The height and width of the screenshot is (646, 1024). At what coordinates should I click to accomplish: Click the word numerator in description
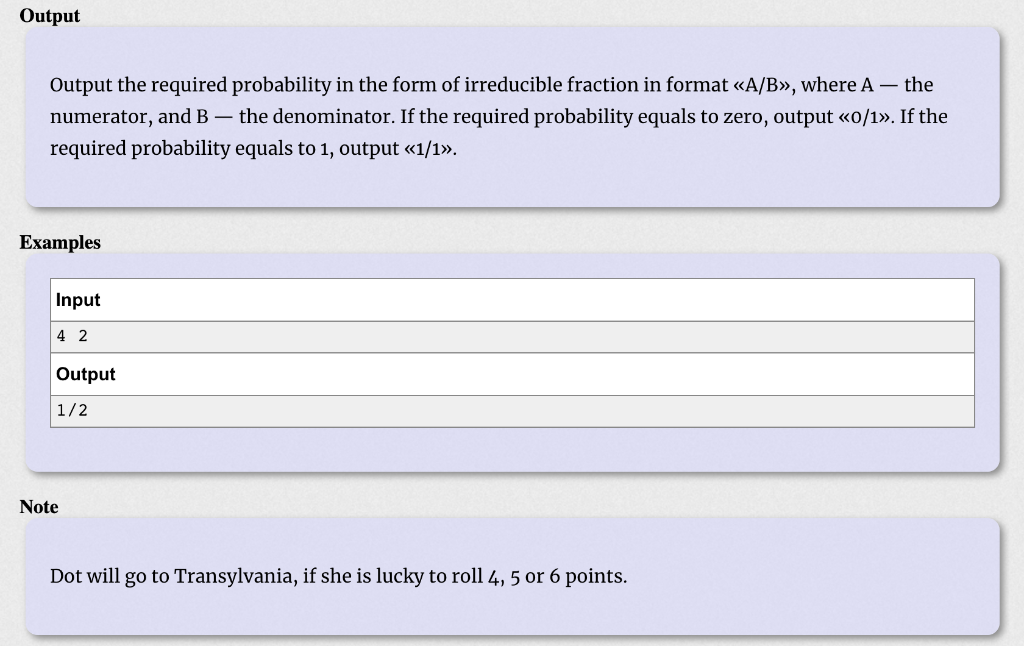[x=101, y=117]
